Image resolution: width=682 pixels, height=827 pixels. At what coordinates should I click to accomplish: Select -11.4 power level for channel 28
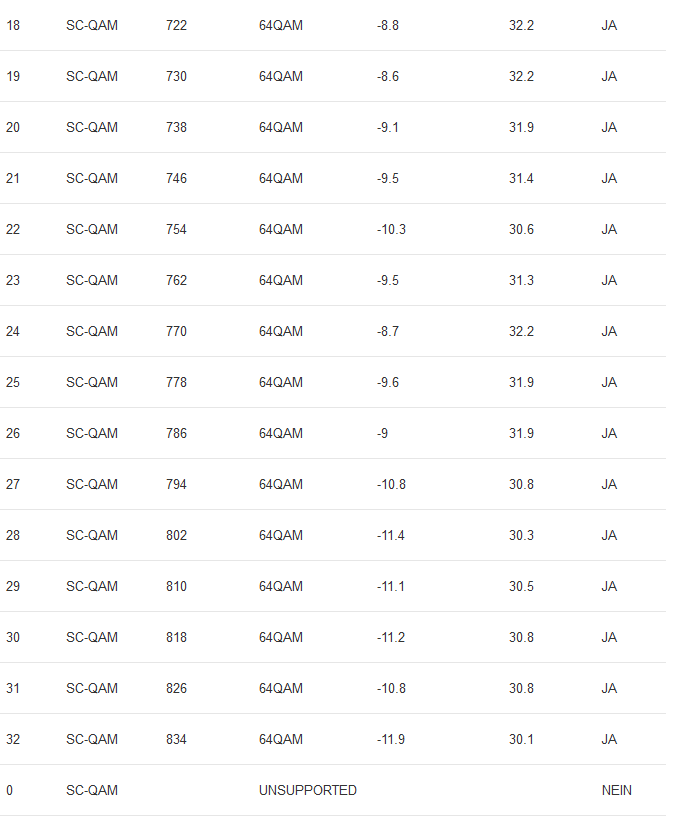[391, 535]
